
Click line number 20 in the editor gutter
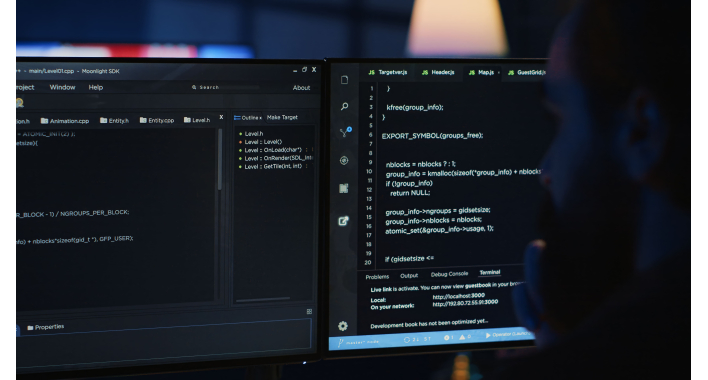click(368, 262)
